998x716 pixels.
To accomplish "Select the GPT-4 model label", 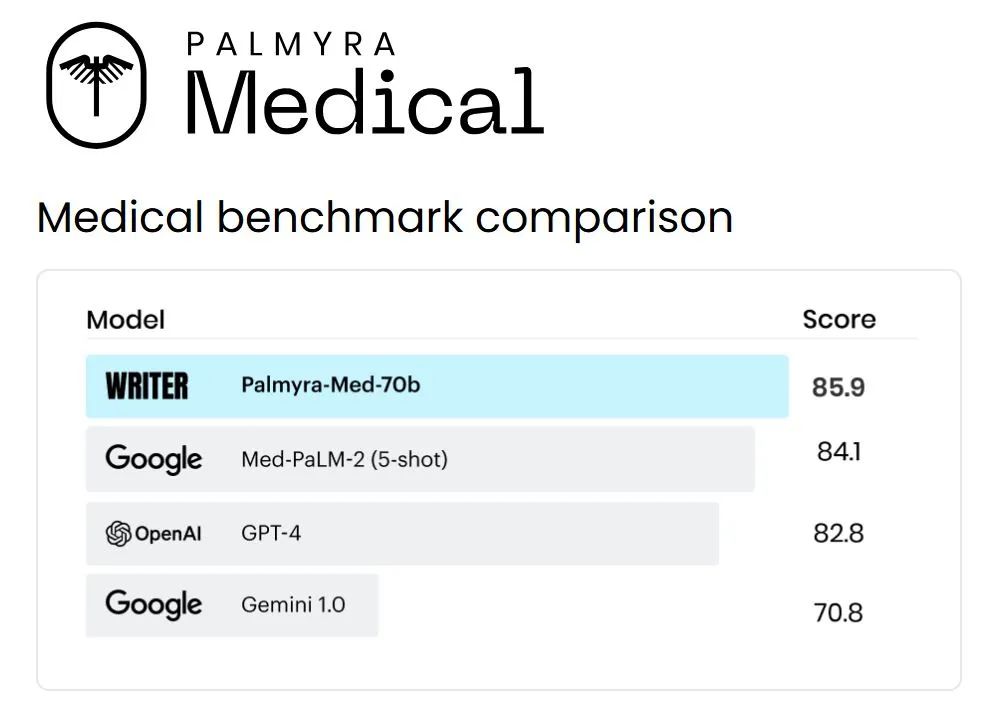I will click(271, 533).
